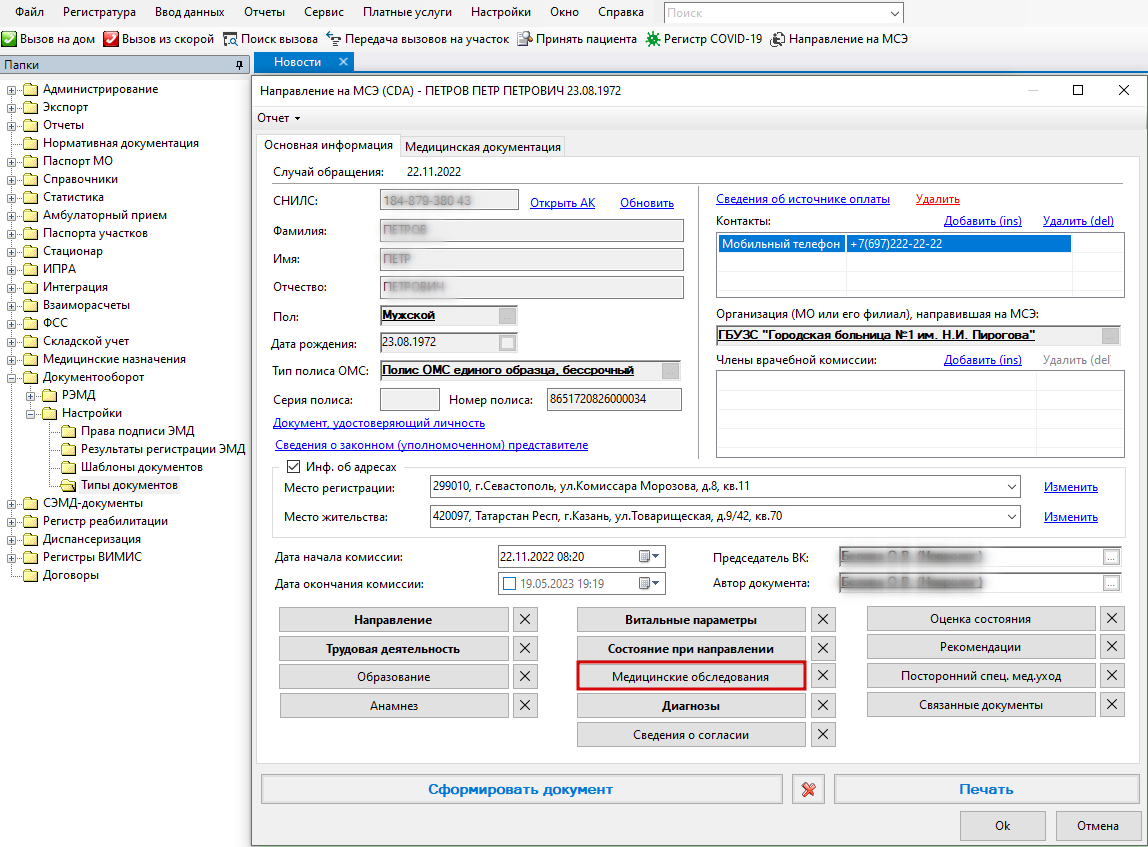The image size is (1148, 847).
Task: Click the X beside Анамнез
Action: coord(525,706)
